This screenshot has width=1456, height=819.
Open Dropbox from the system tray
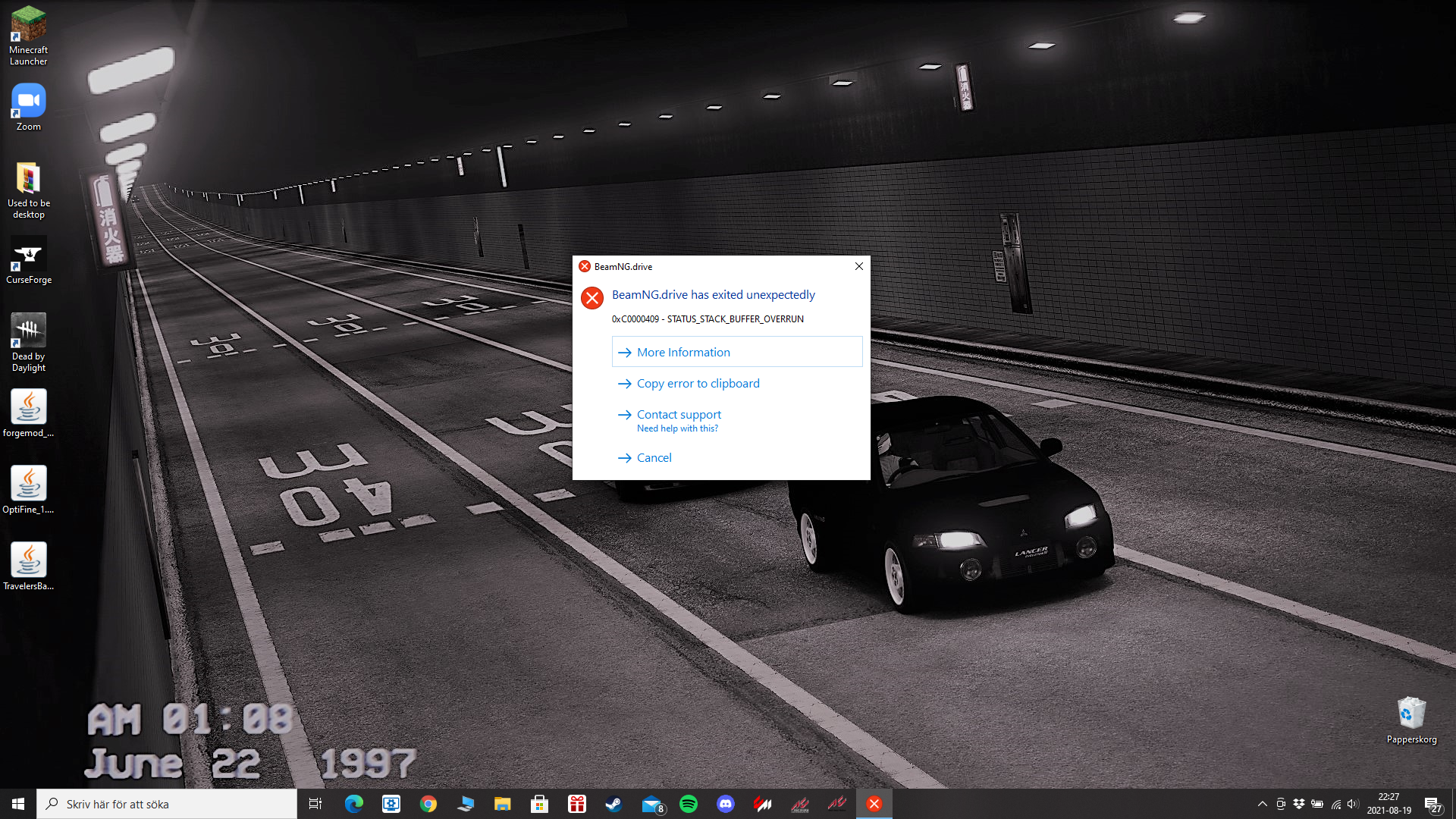[x=1299, y=804]
